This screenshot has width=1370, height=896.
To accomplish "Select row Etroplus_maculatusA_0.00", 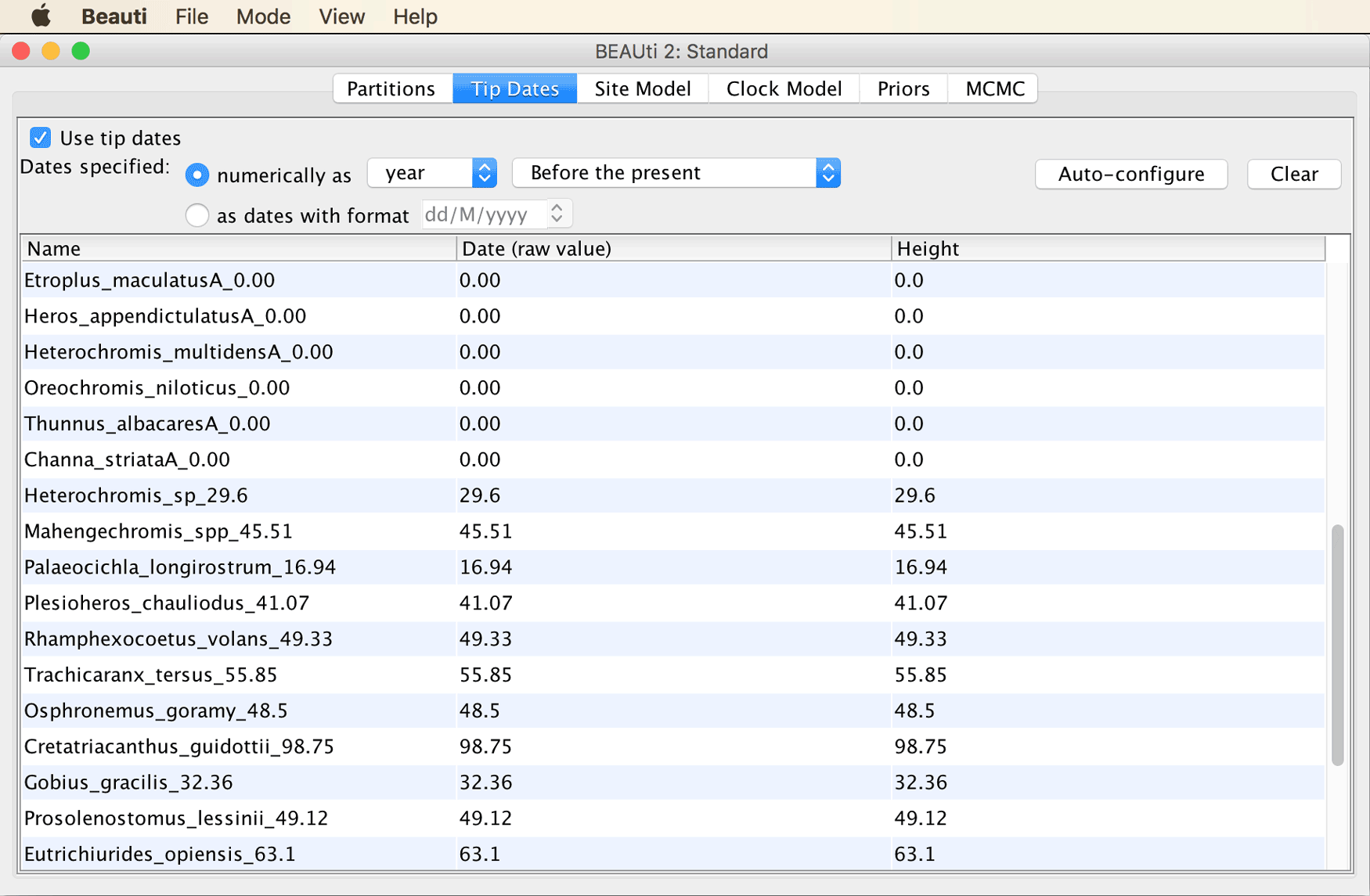I will click(x=673, y=280).
